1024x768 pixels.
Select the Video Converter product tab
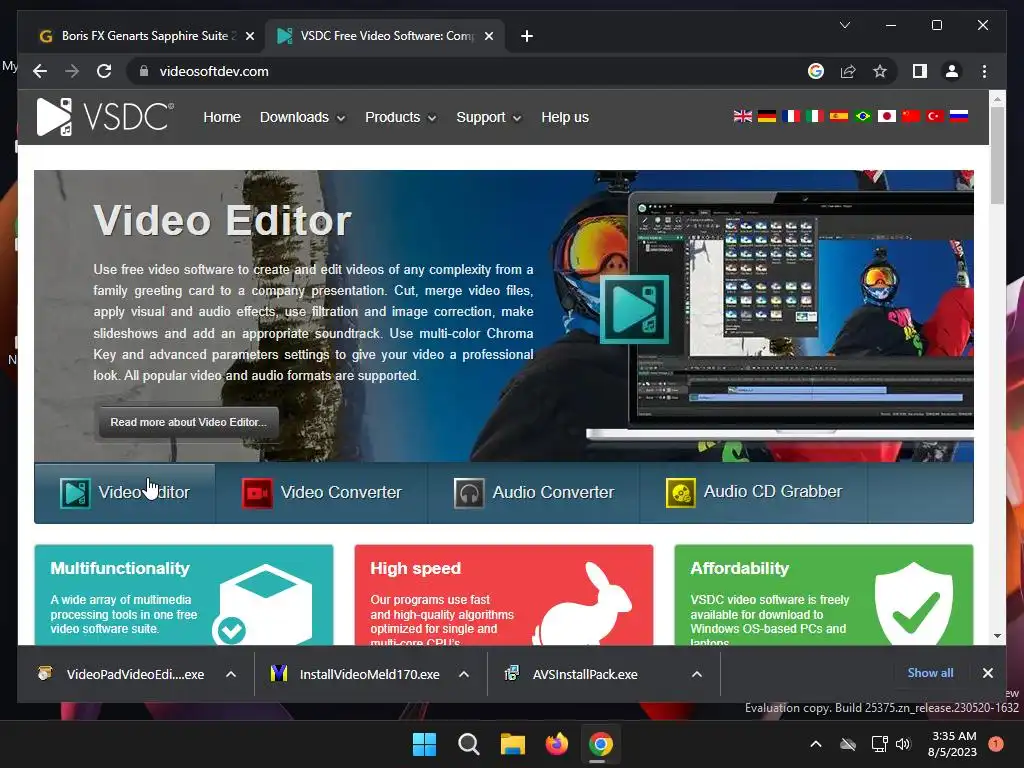[321, 492]
